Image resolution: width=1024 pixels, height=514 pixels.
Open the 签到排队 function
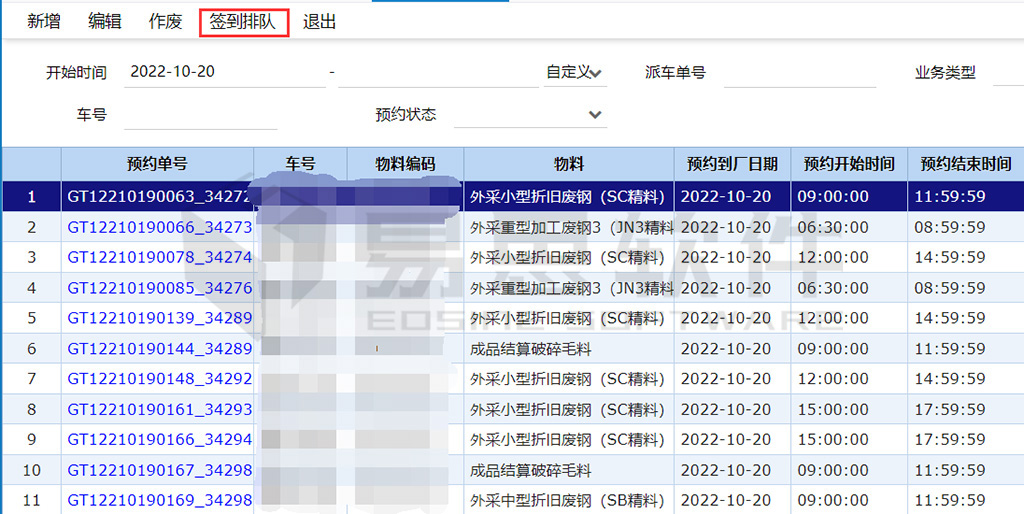244,22
